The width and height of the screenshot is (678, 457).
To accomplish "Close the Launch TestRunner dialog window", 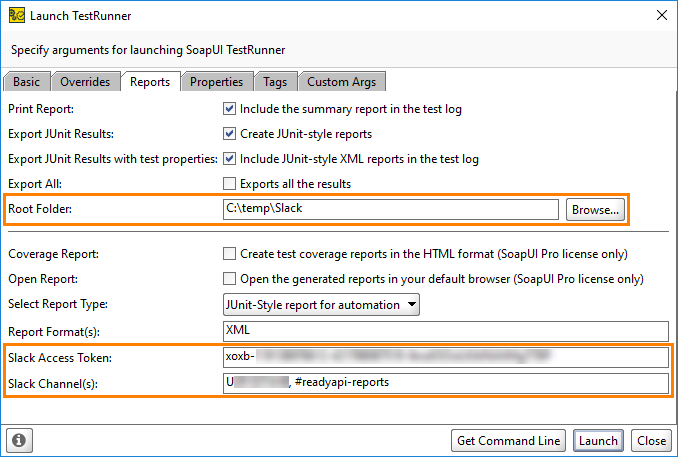I will 662,15.
